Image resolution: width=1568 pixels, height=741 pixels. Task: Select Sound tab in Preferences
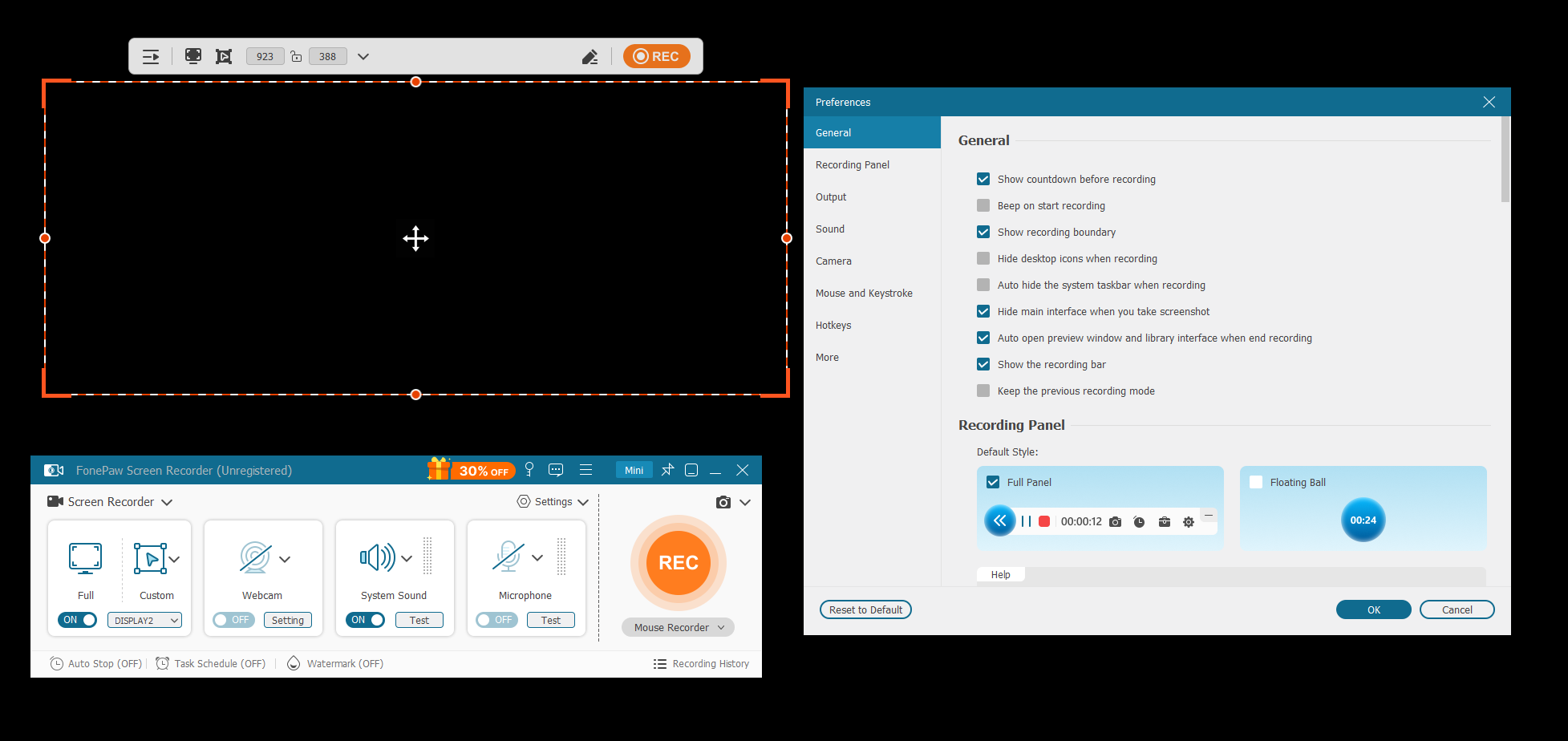(x=872, y=229)
